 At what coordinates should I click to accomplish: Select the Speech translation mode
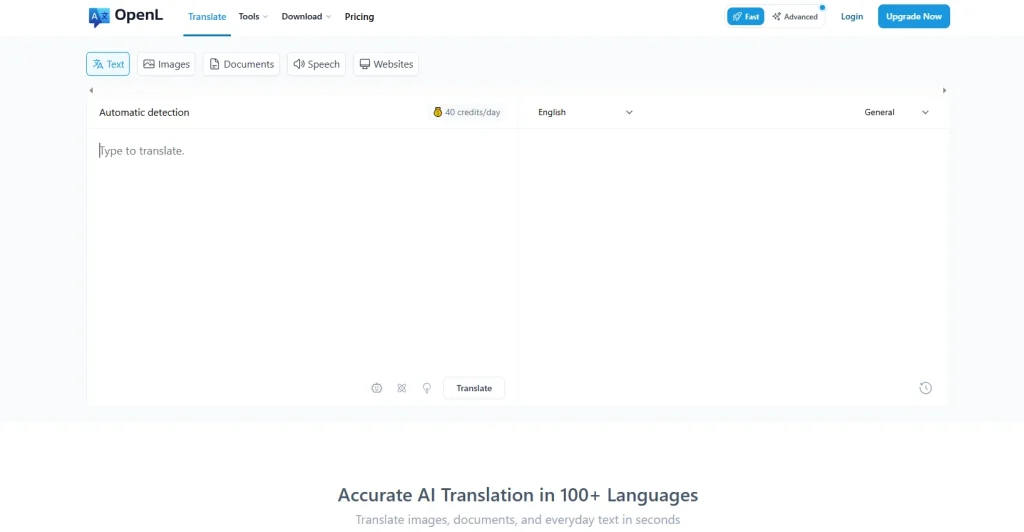point(316,64)
